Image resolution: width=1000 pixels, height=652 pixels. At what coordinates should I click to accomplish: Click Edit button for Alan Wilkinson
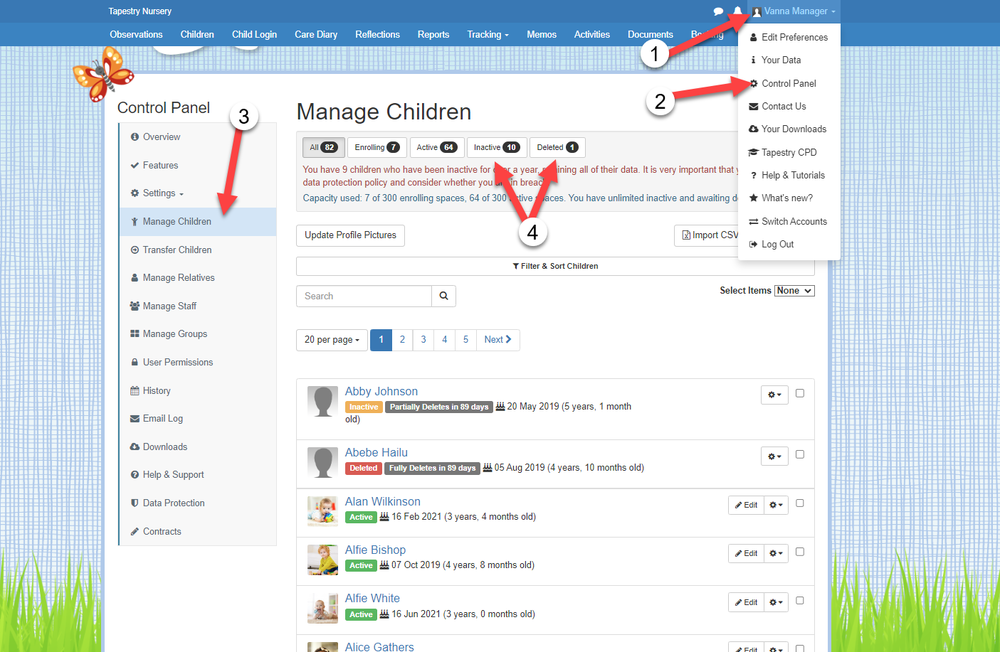[x=746, y=505]
